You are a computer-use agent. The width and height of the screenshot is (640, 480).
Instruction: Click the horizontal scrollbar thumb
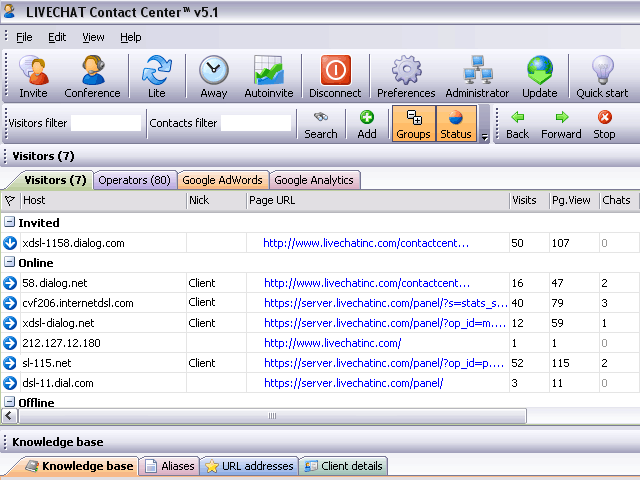click(x=272, y=416)
